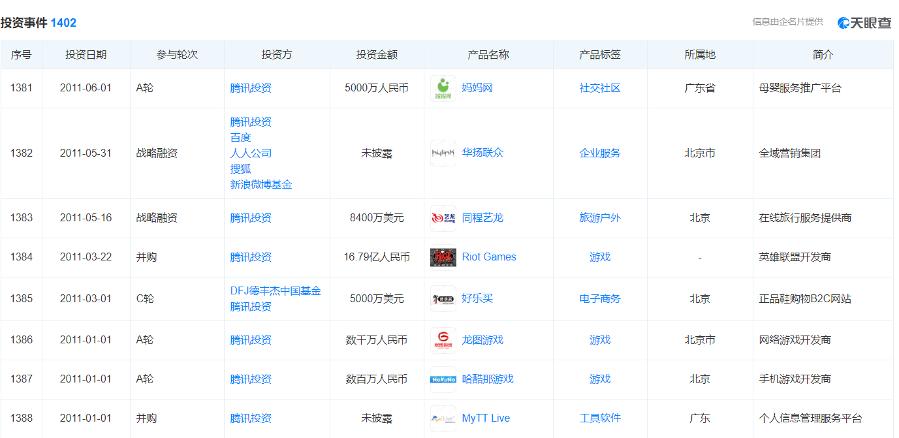Screen dimensions: 899x438
Task: Click DFJ德丰杰中国基金 investor link
Action: click(275, 291)
